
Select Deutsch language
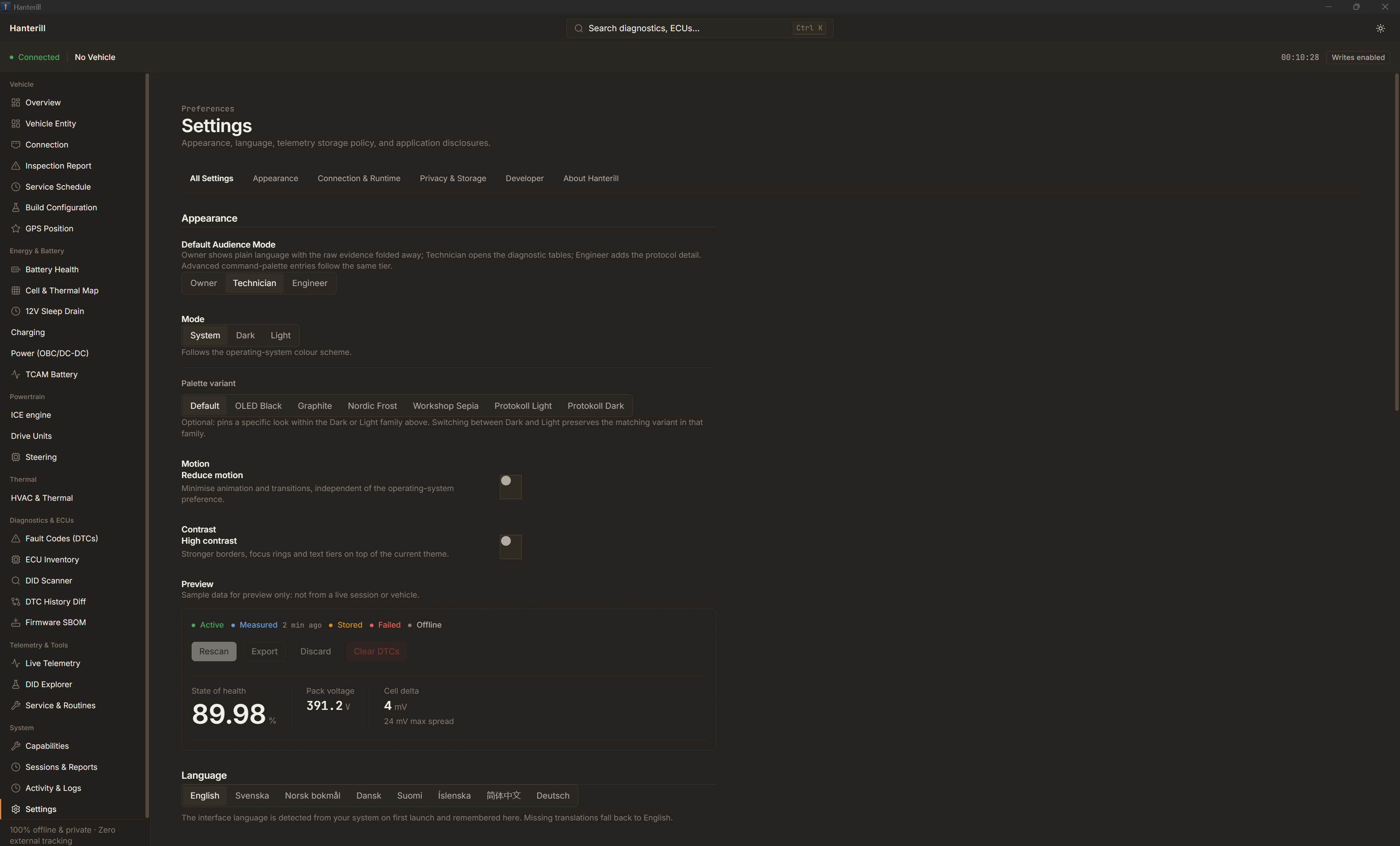click(552, 795)
